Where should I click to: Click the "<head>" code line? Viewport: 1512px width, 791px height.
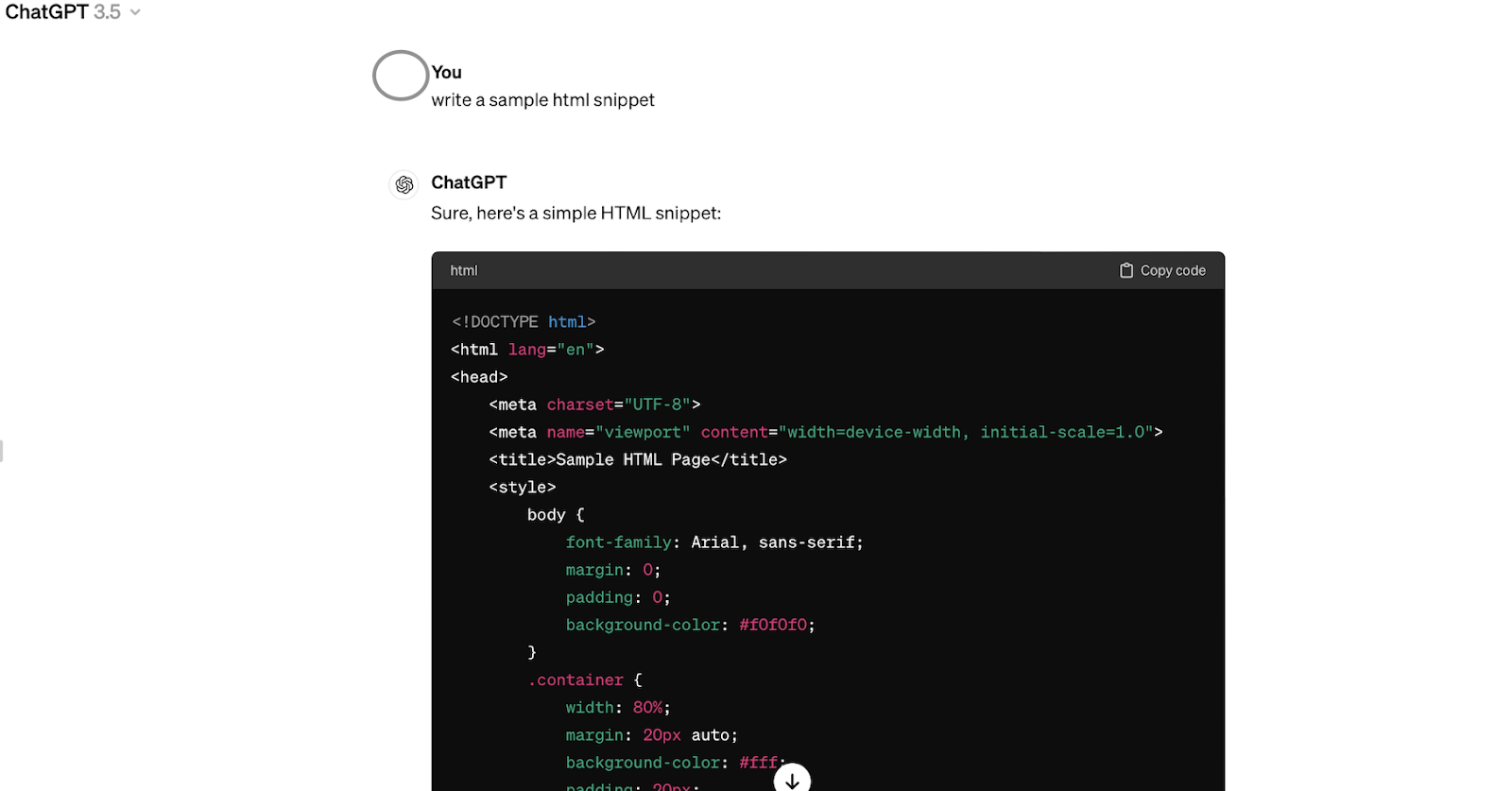coord(479,377)
